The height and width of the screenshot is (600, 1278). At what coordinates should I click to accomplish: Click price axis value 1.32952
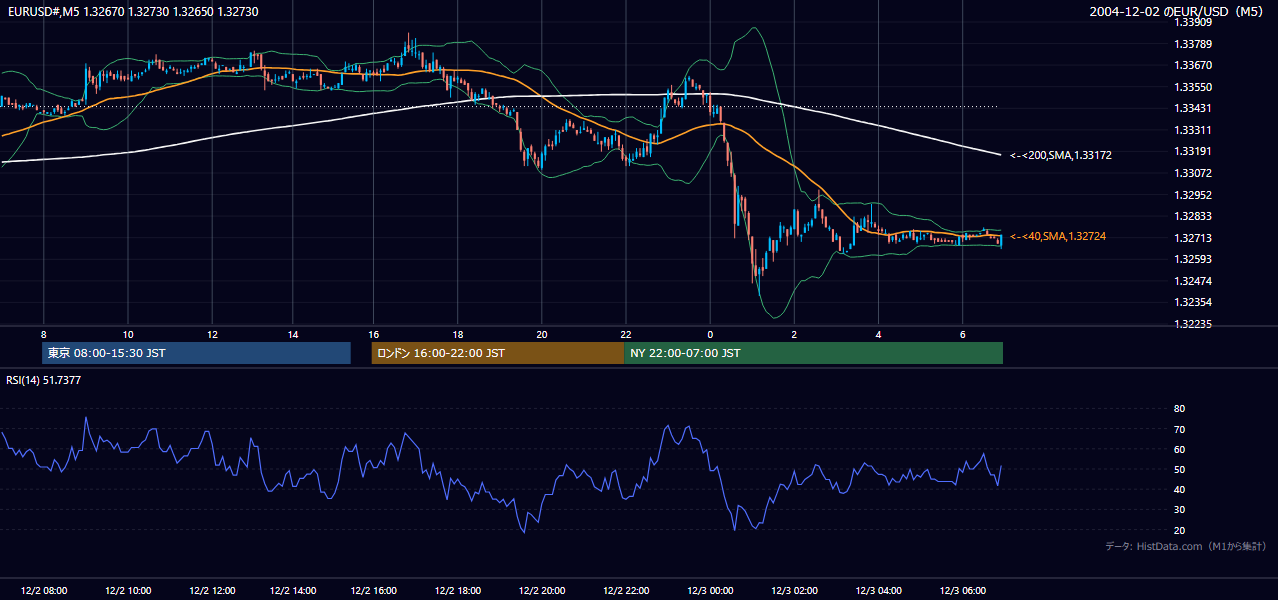pyautogui.click(x=1193, y=195)
